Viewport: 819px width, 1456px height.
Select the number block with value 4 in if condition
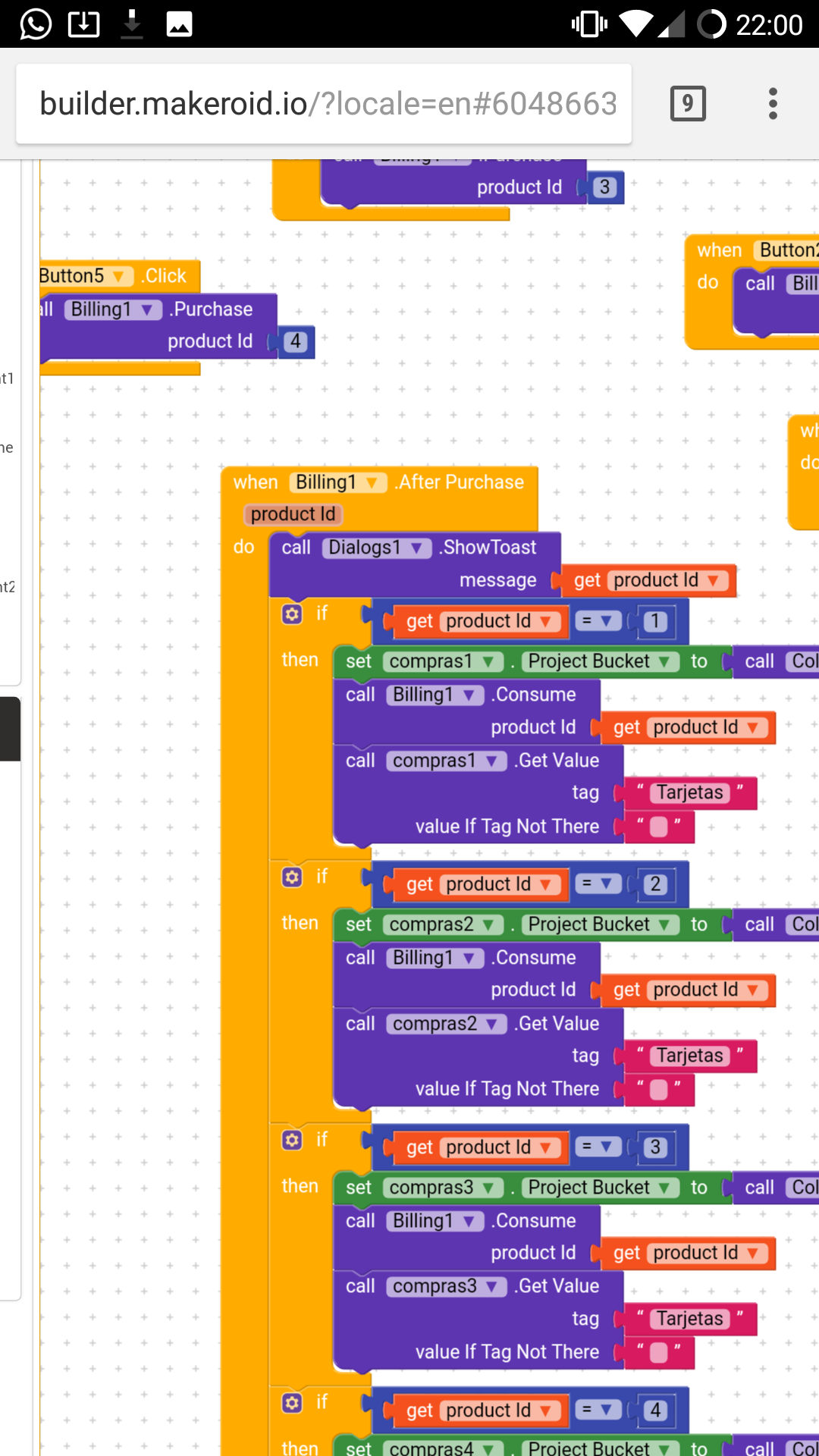(x=655, y=1410)
